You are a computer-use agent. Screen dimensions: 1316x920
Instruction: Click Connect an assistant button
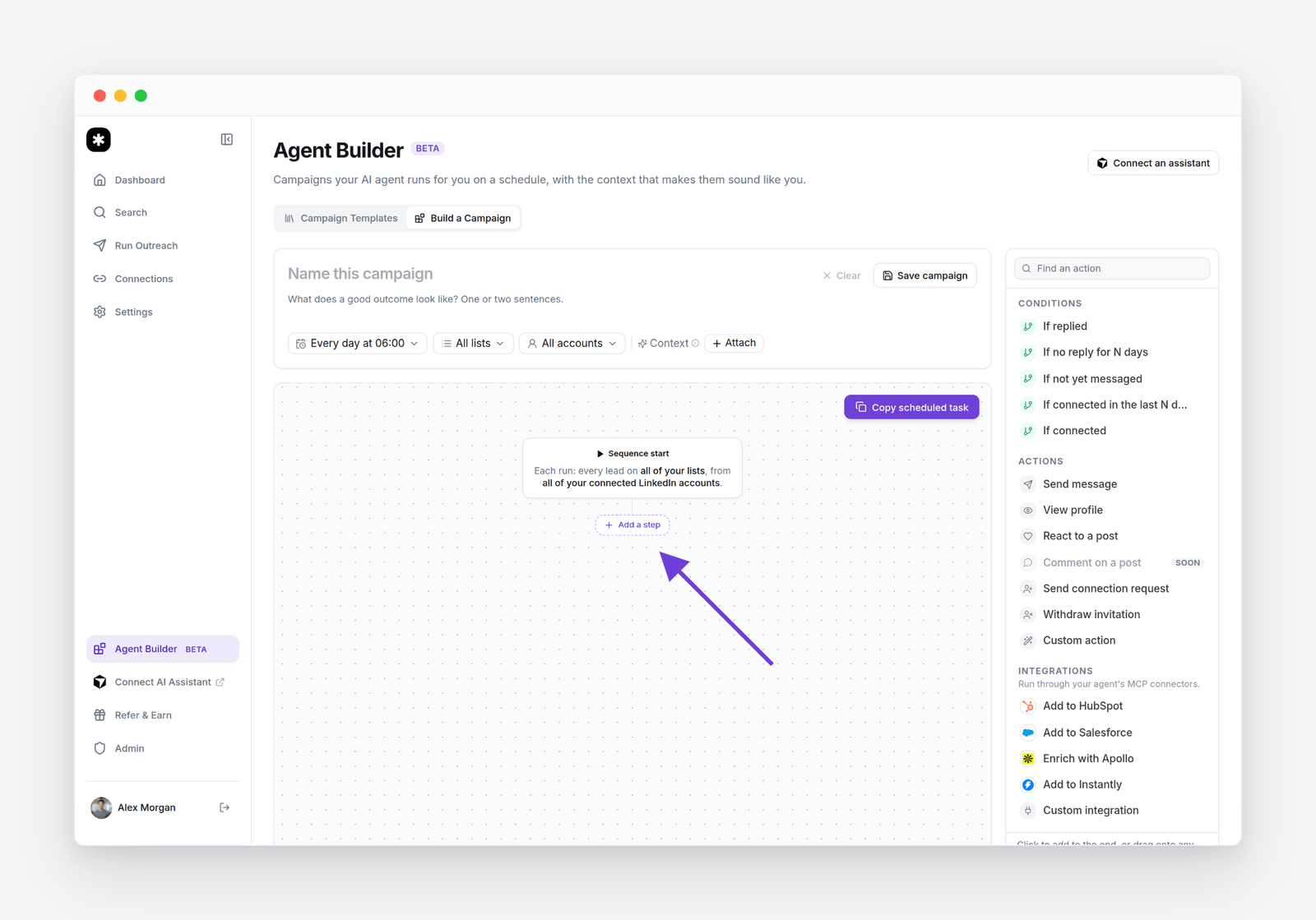pos(1153,163)
